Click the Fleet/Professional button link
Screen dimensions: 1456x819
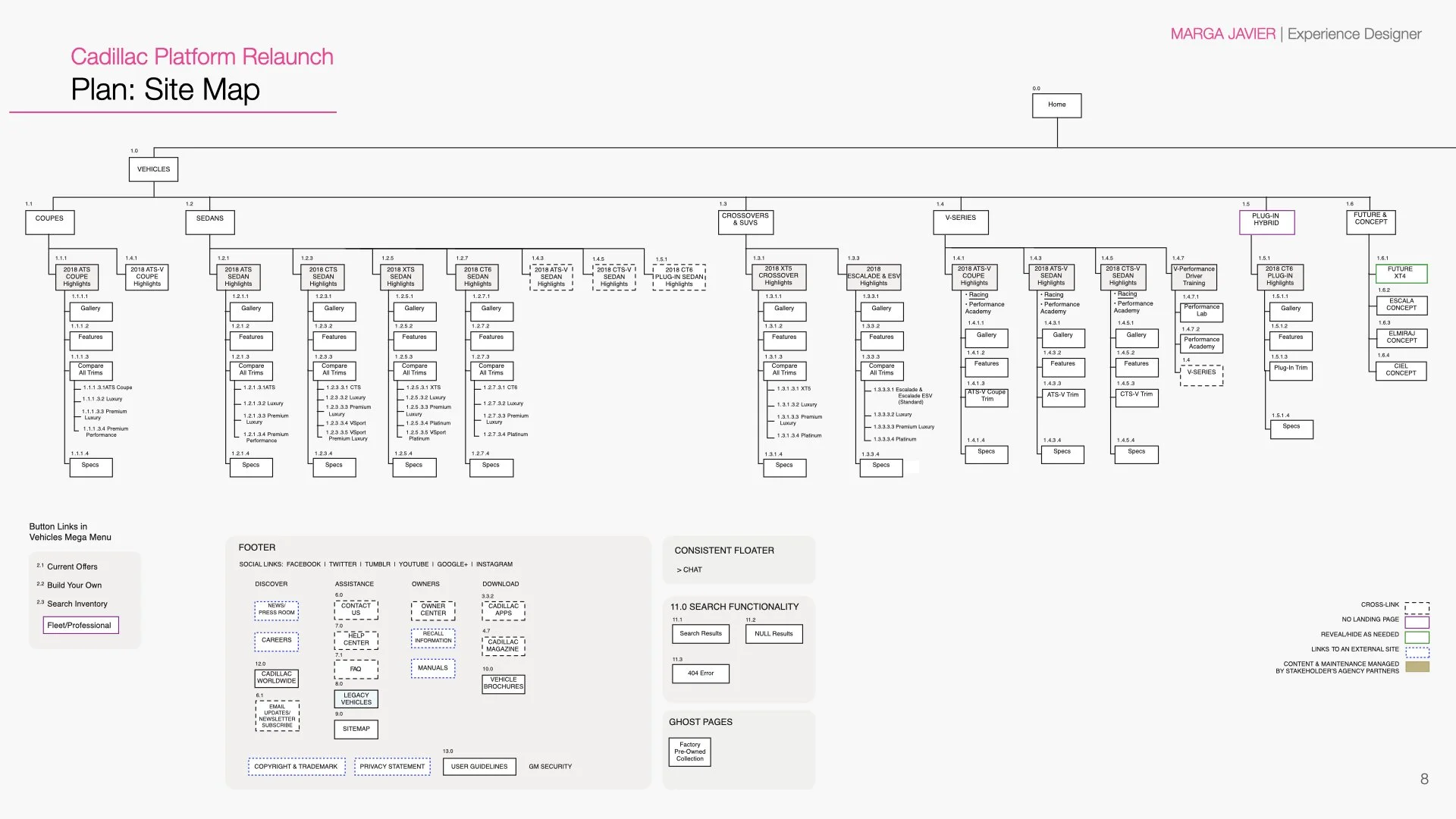(80, 626)
